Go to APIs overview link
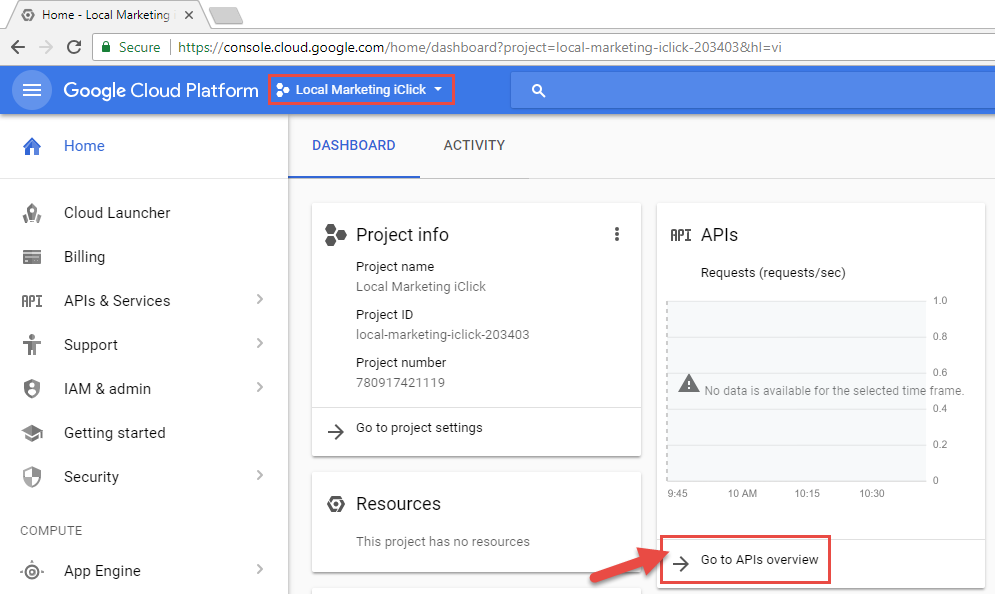Viewport: 995px width, 594px height. coord(760,560)
